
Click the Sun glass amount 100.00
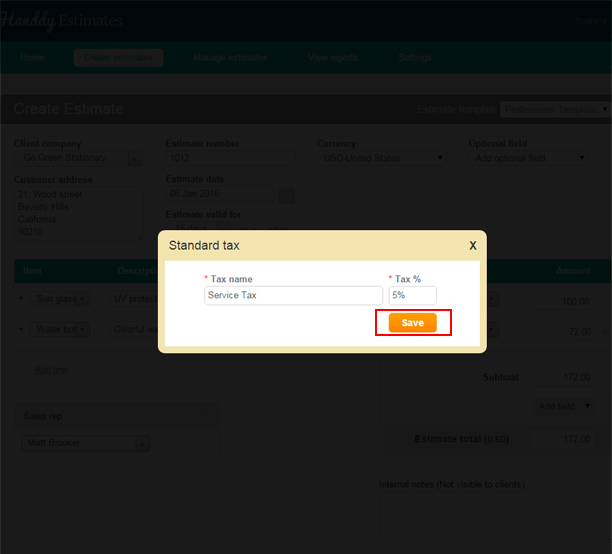tap(576, 301)
